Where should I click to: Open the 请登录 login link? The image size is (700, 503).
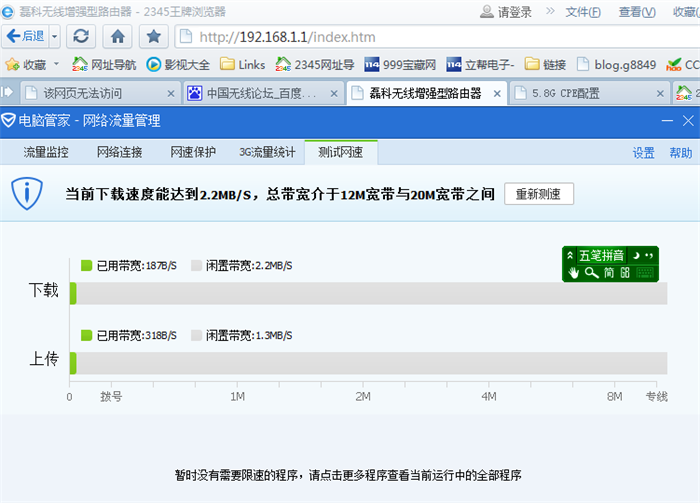point(506,12)
